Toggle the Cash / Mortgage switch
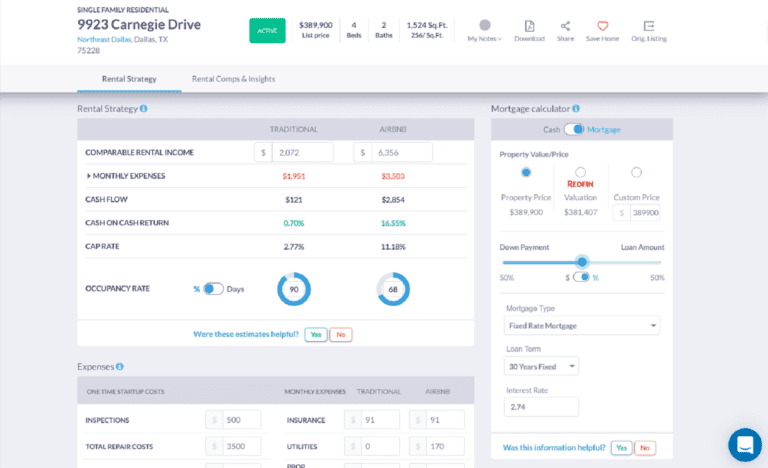Image resolution: width=768 pixels, height=468 pixels. tap(574, 129)
